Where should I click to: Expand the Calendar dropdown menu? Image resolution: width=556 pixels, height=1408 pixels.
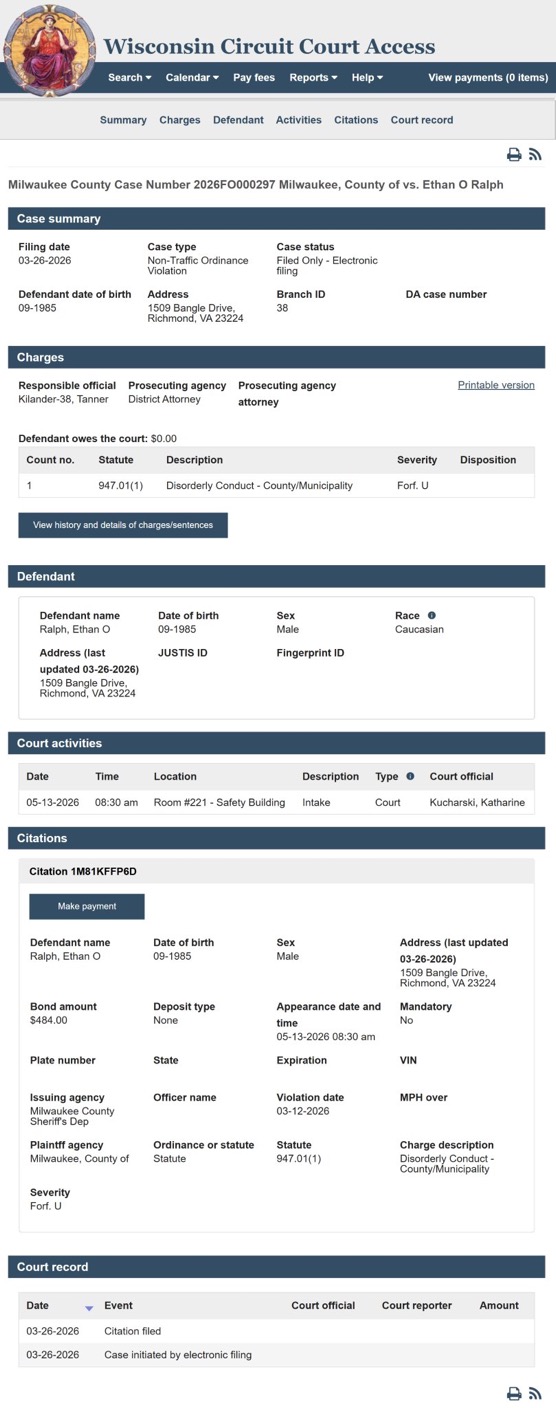(x=192, y=77)
